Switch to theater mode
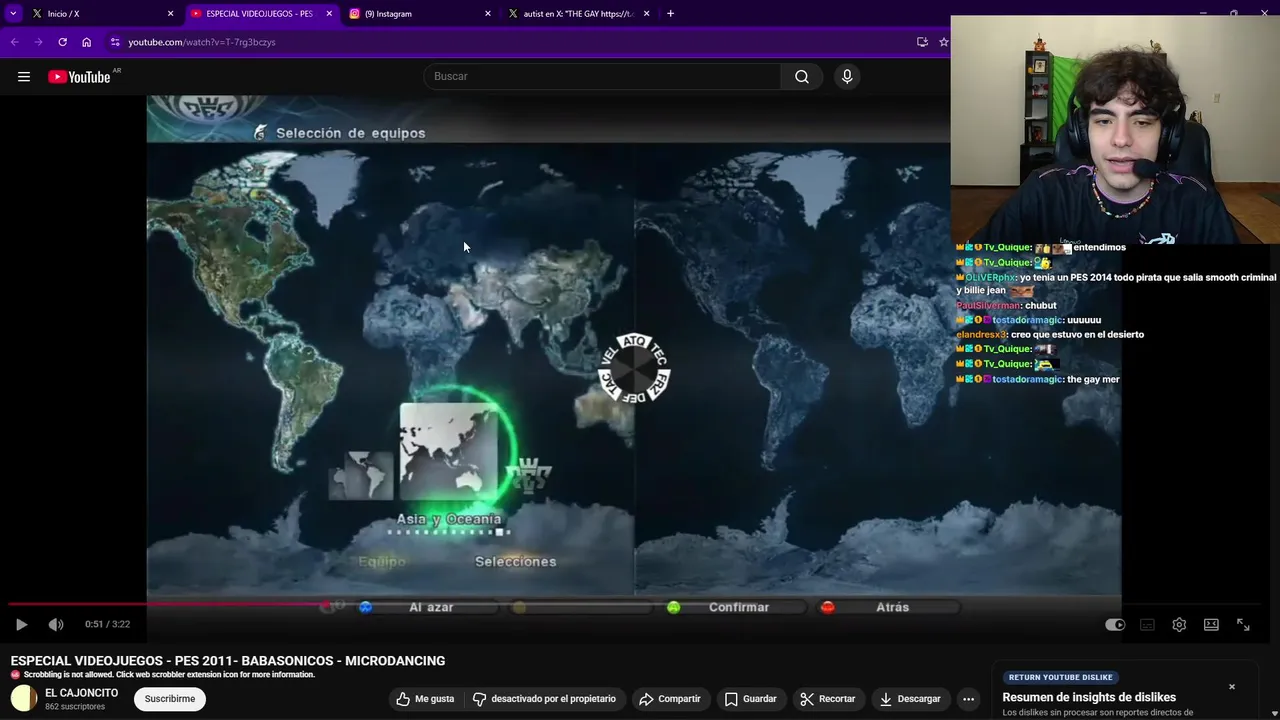Image resolution: width=1280 pixels, height=720 pixels. (x=1211, y=624)
